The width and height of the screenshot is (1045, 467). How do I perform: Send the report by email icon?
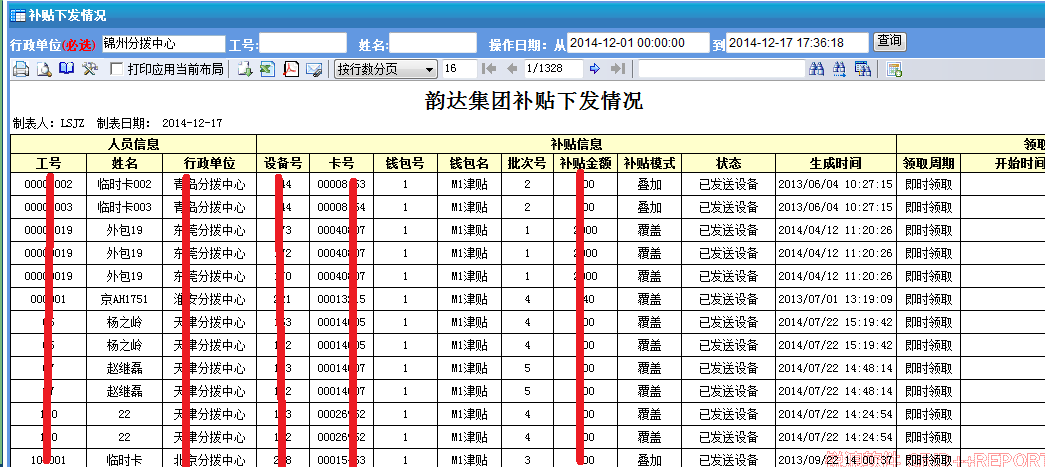(314, 69)
